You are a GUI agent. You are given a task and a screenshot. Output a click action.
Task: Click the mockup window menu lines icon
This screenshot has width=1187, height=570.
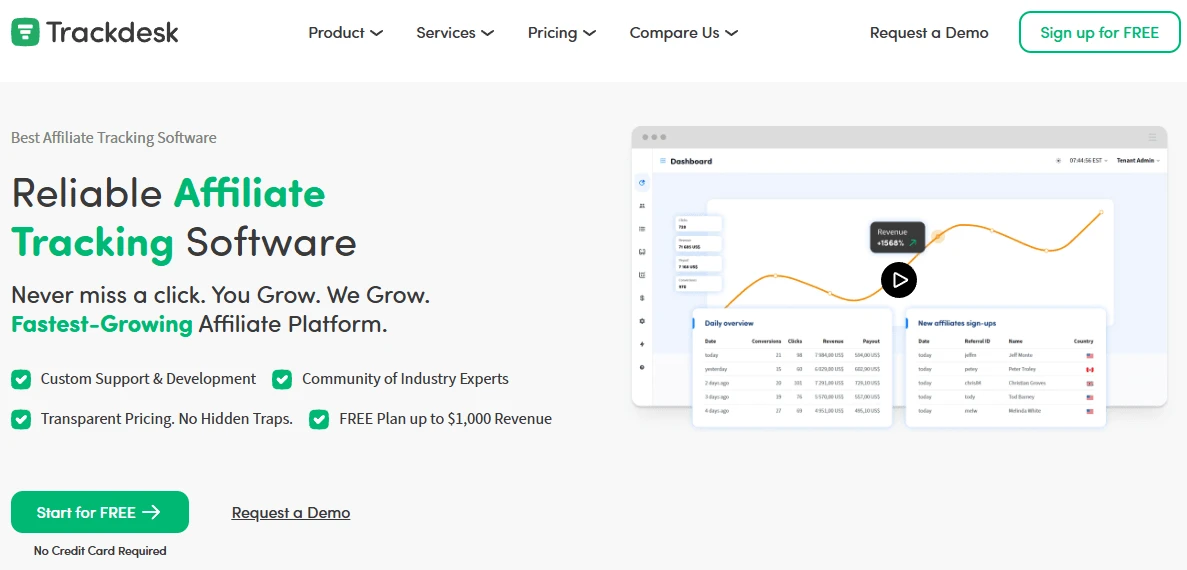(1152, 137)
